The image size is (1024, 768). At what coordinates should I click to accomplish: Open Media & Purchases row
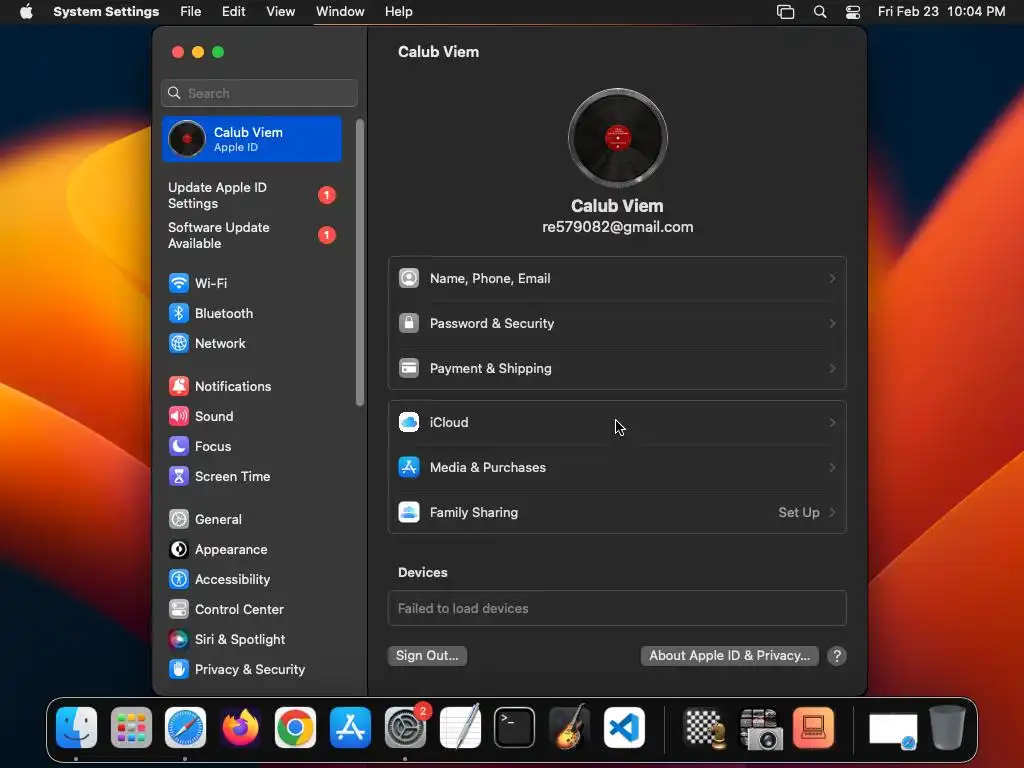(x=617, y=468)
